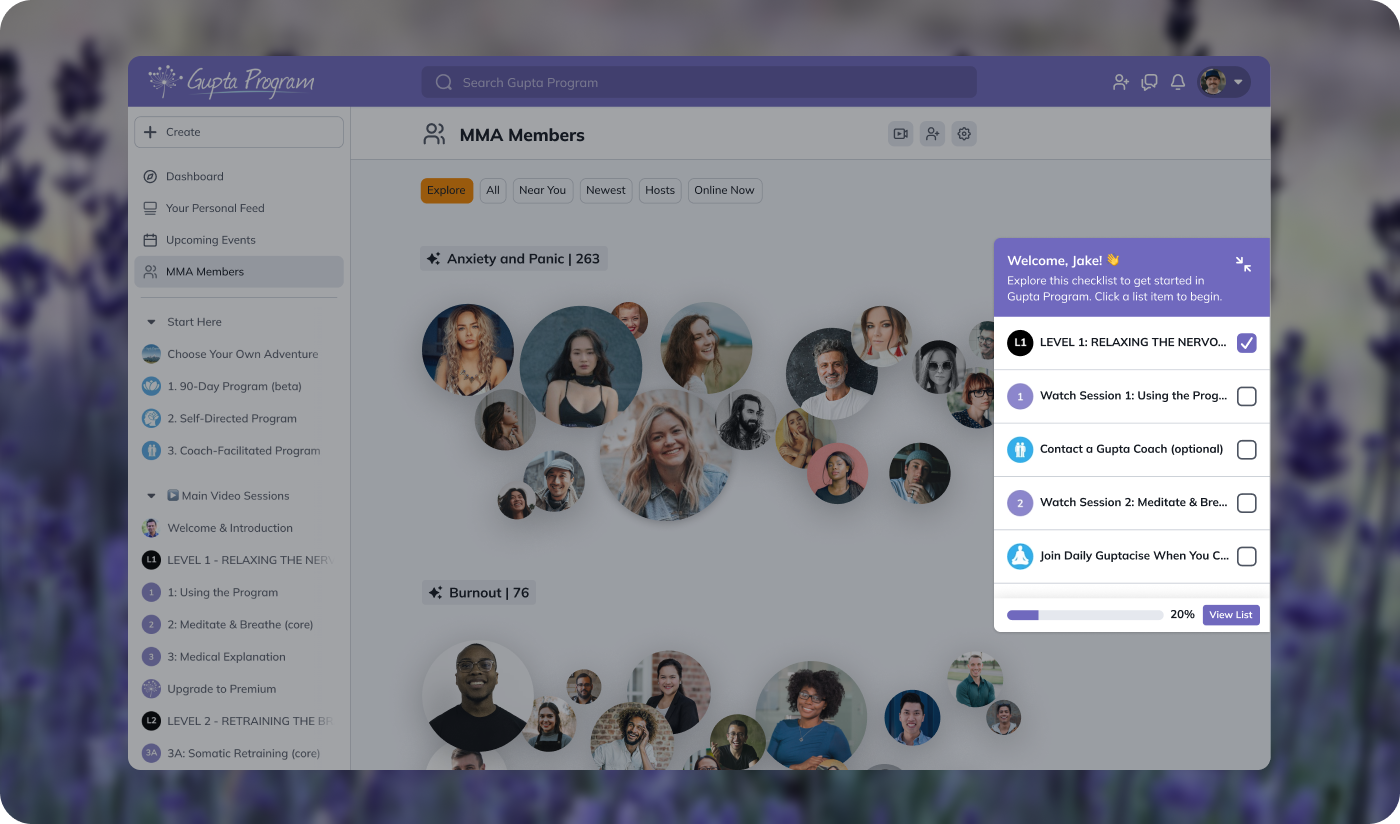Open 1. 90-Day Program (beta)
The width and height of the screenshot is (1400, 824).
click(239, 386)
